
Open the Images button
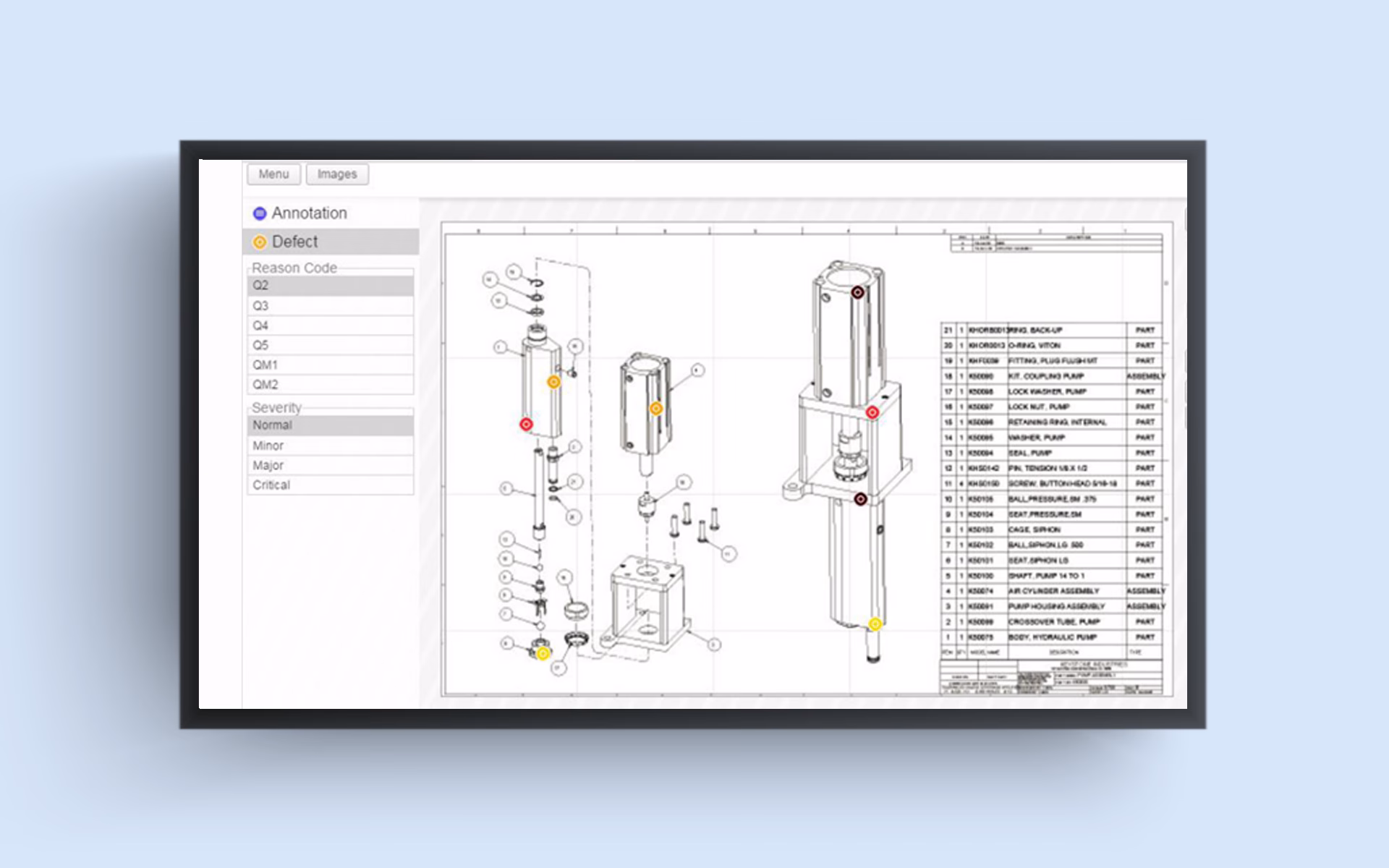pyautogui.click(x=337, y=174)
